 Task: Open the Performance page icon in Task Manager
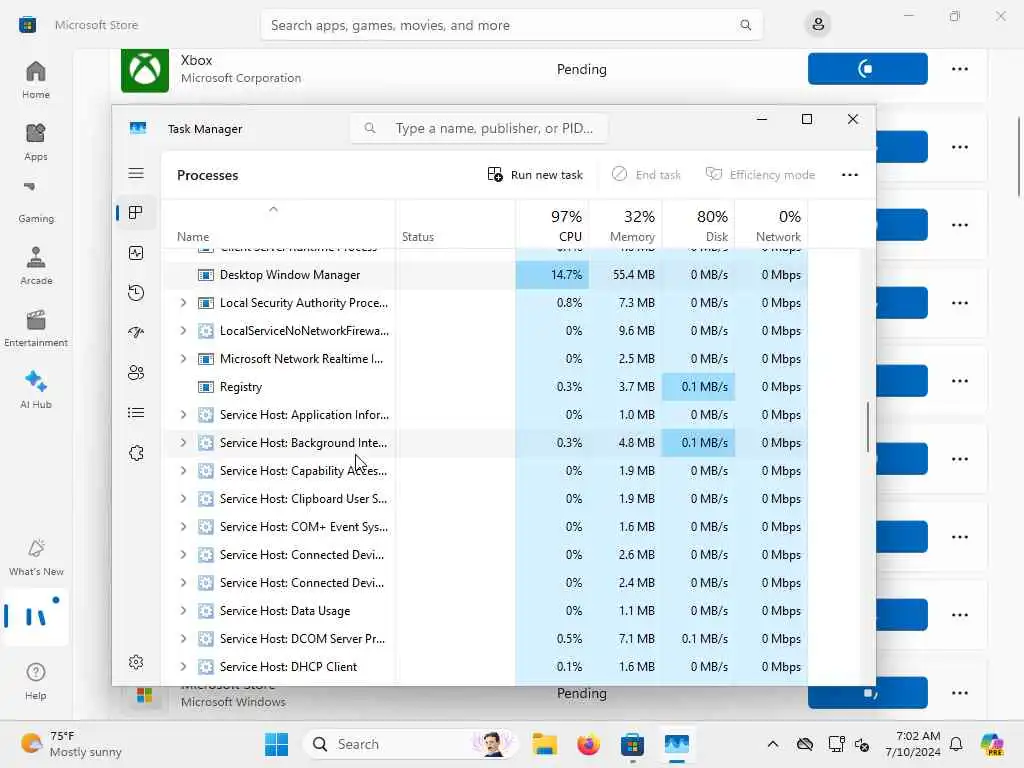click(136, 253)
